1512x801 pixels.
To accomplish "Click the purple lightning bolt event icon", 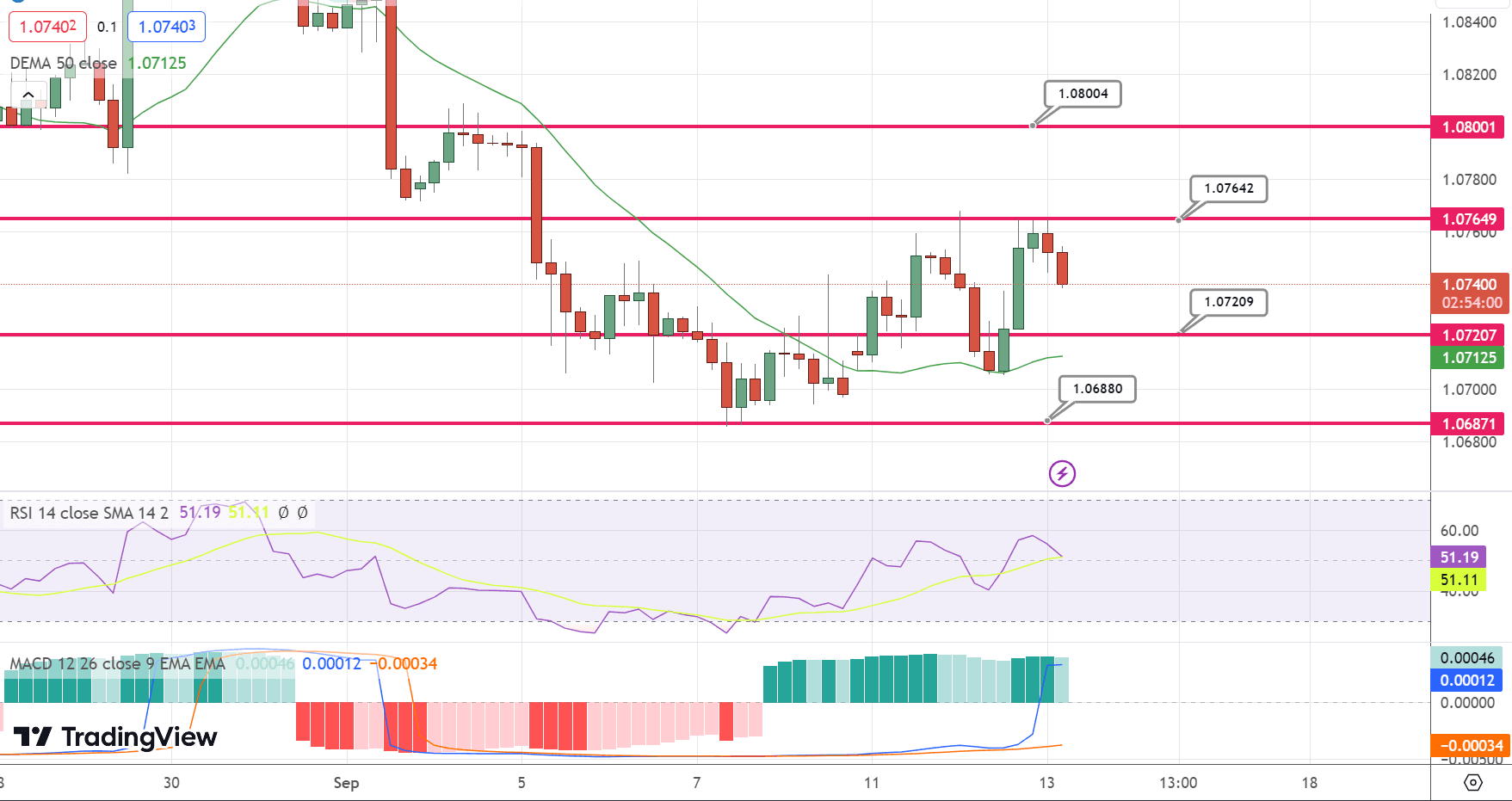I will (x=1063, y=473).
